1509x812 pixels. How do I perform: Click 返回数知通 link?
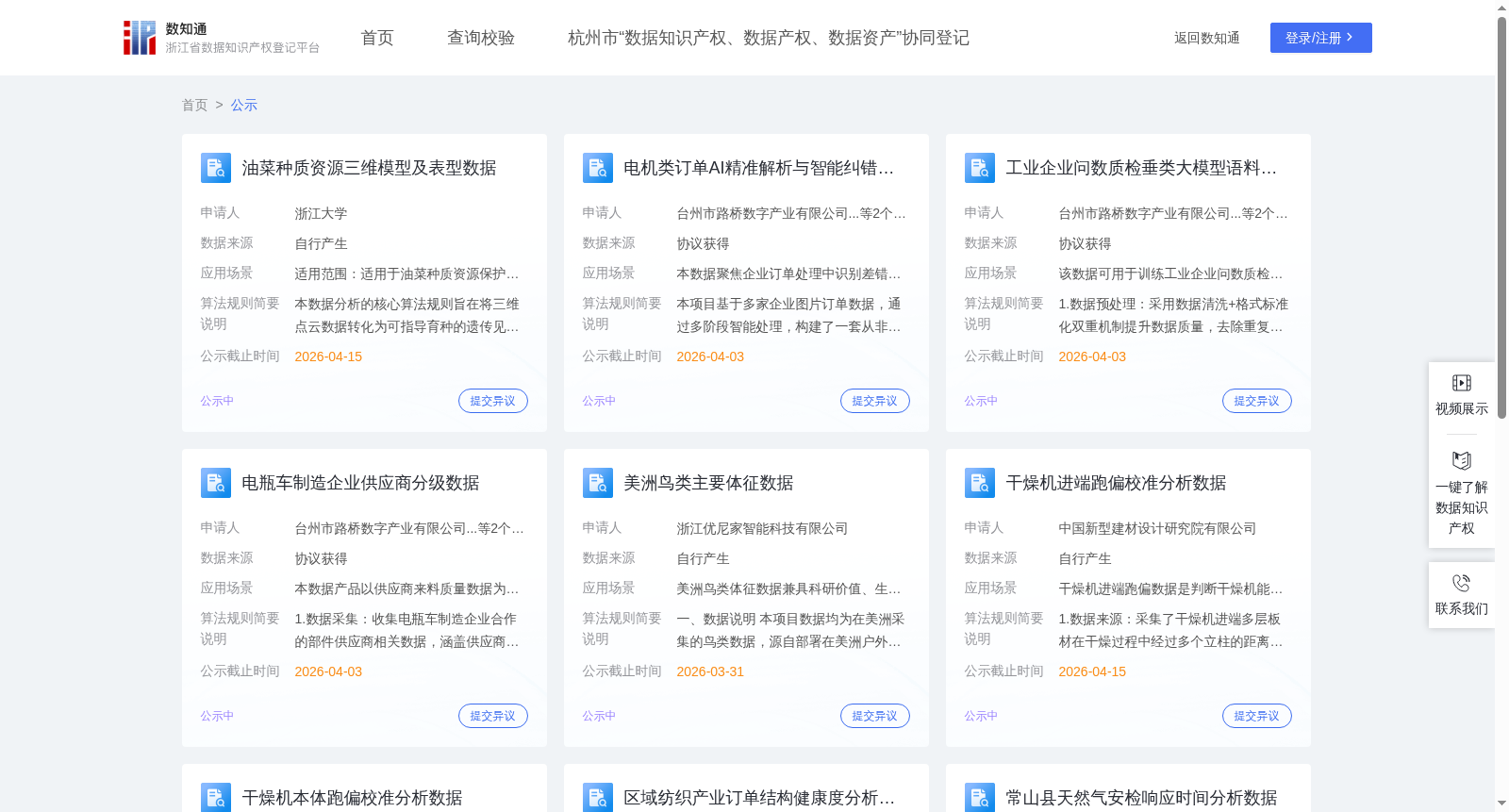[1206, 38]
